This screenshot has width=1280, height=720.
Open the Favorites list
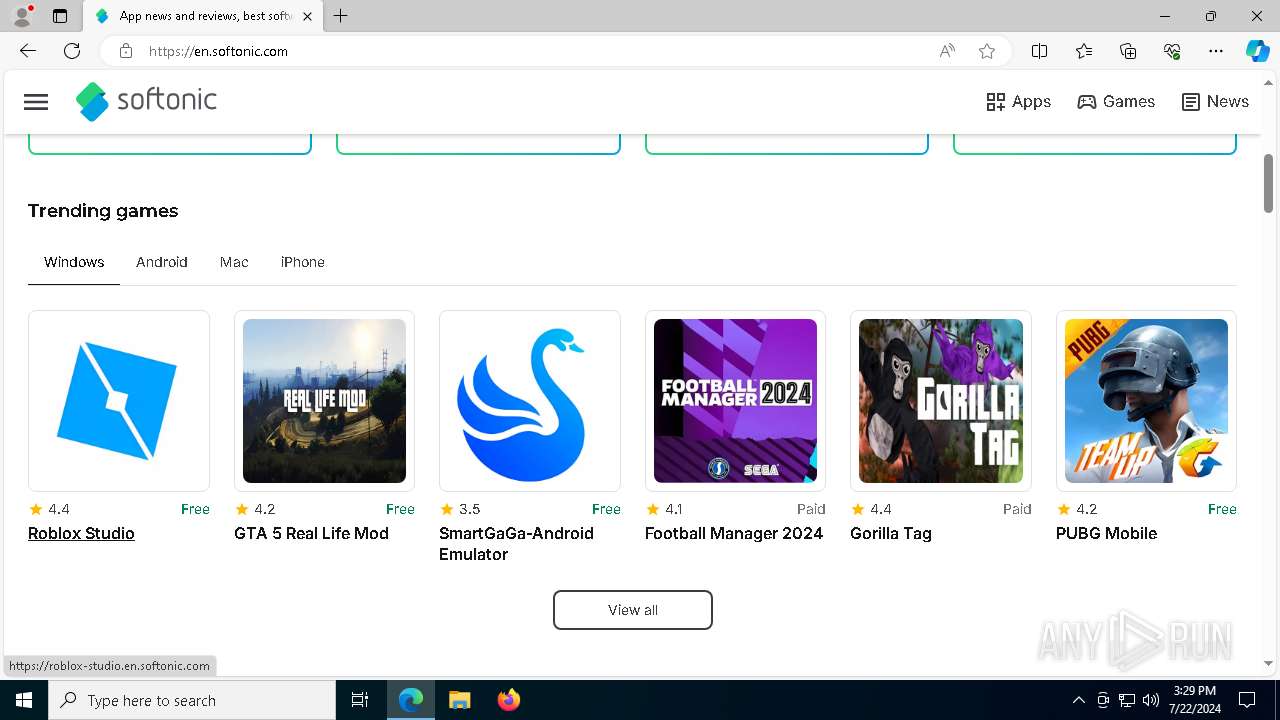coord(1084,51)
